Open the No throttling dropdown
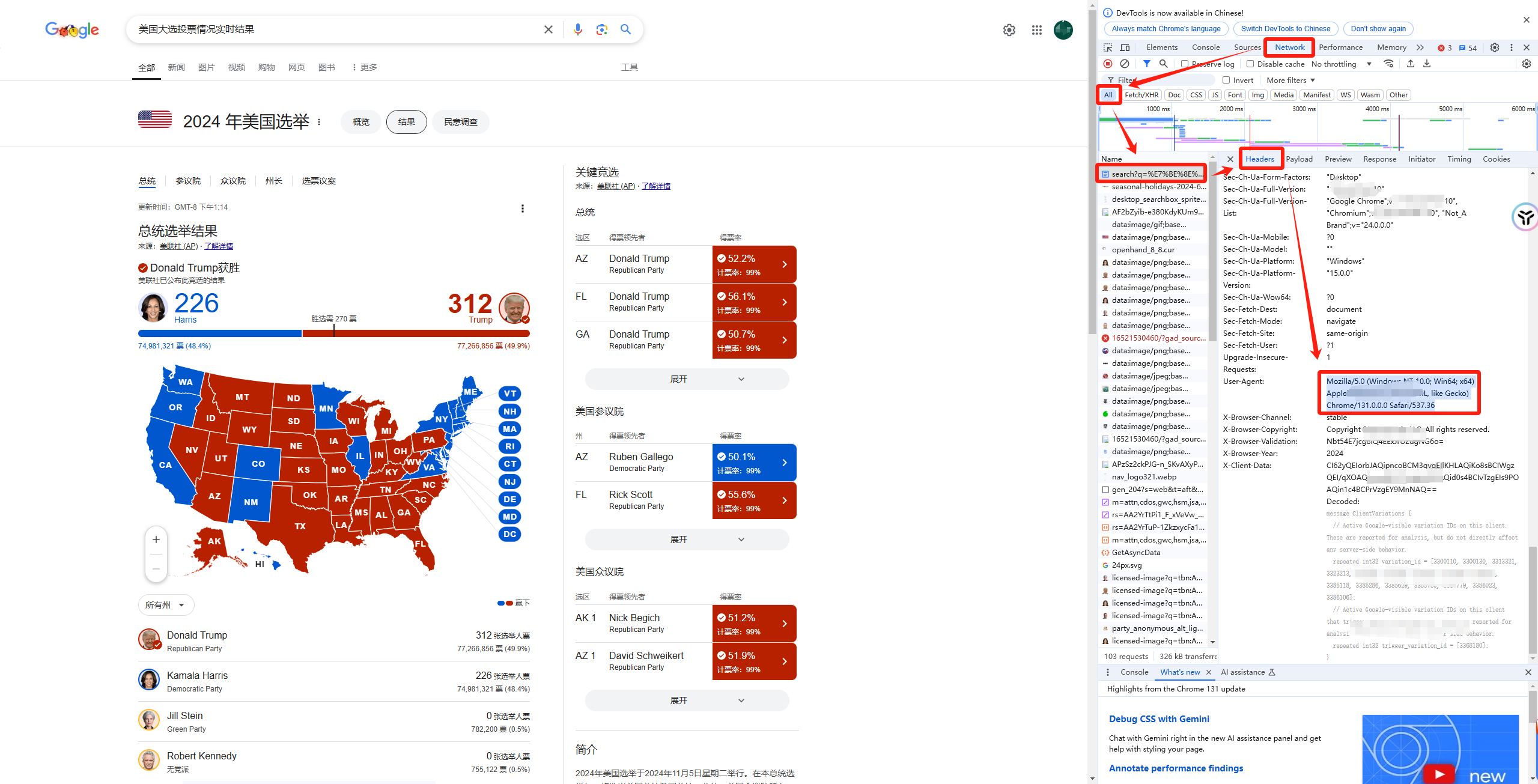Image resolution: width=1538 pixels, height=784 pixels. (1341, 64)
